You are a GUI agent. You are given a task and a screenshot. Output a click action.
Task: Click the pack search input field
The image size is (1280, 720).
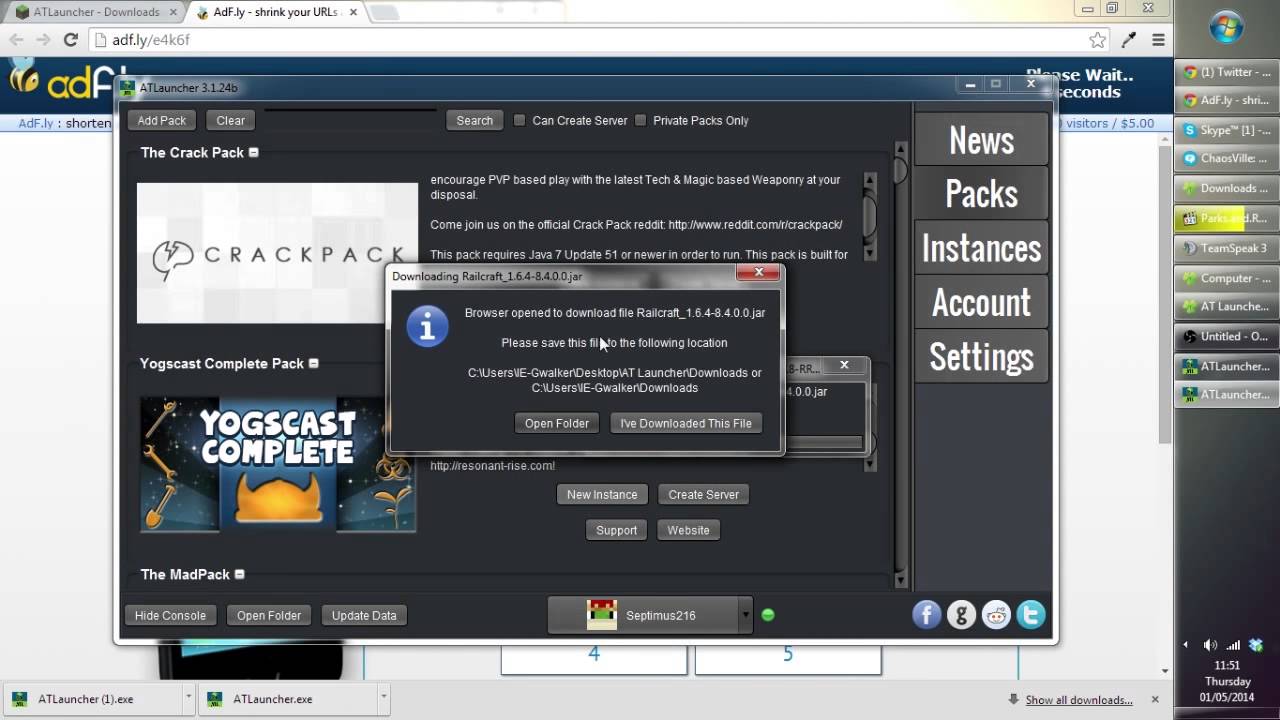click(x=350, y=120)
